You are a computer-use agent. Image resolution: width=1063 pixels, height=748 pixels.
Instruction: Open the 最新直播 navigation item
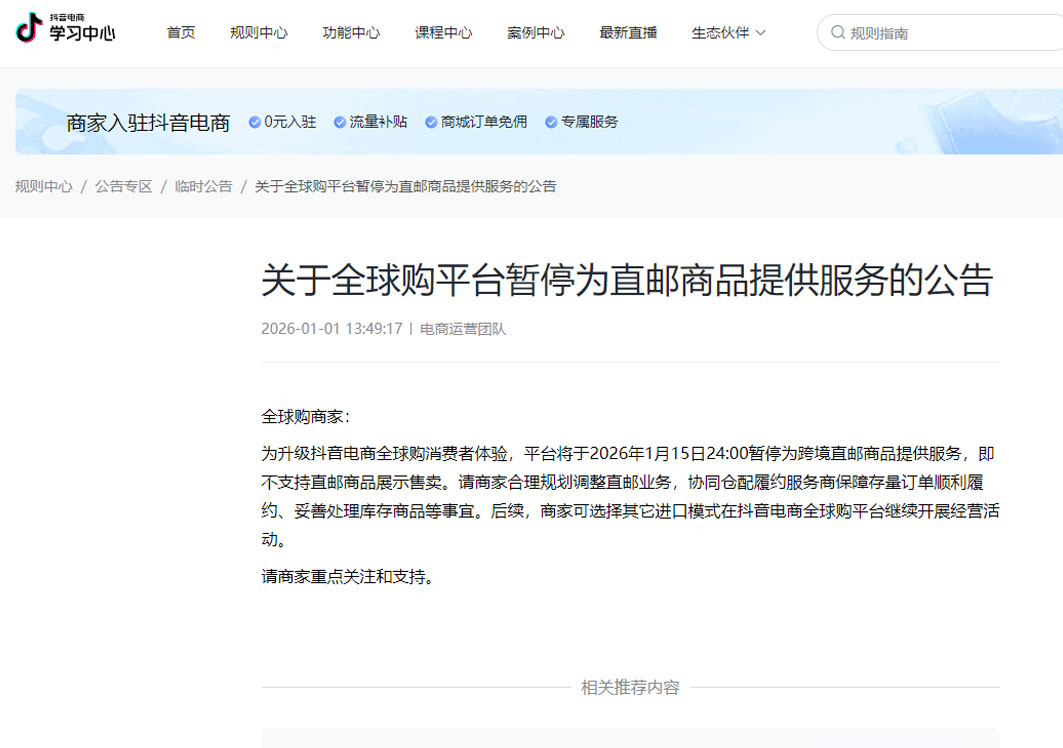tap(627, 32)
